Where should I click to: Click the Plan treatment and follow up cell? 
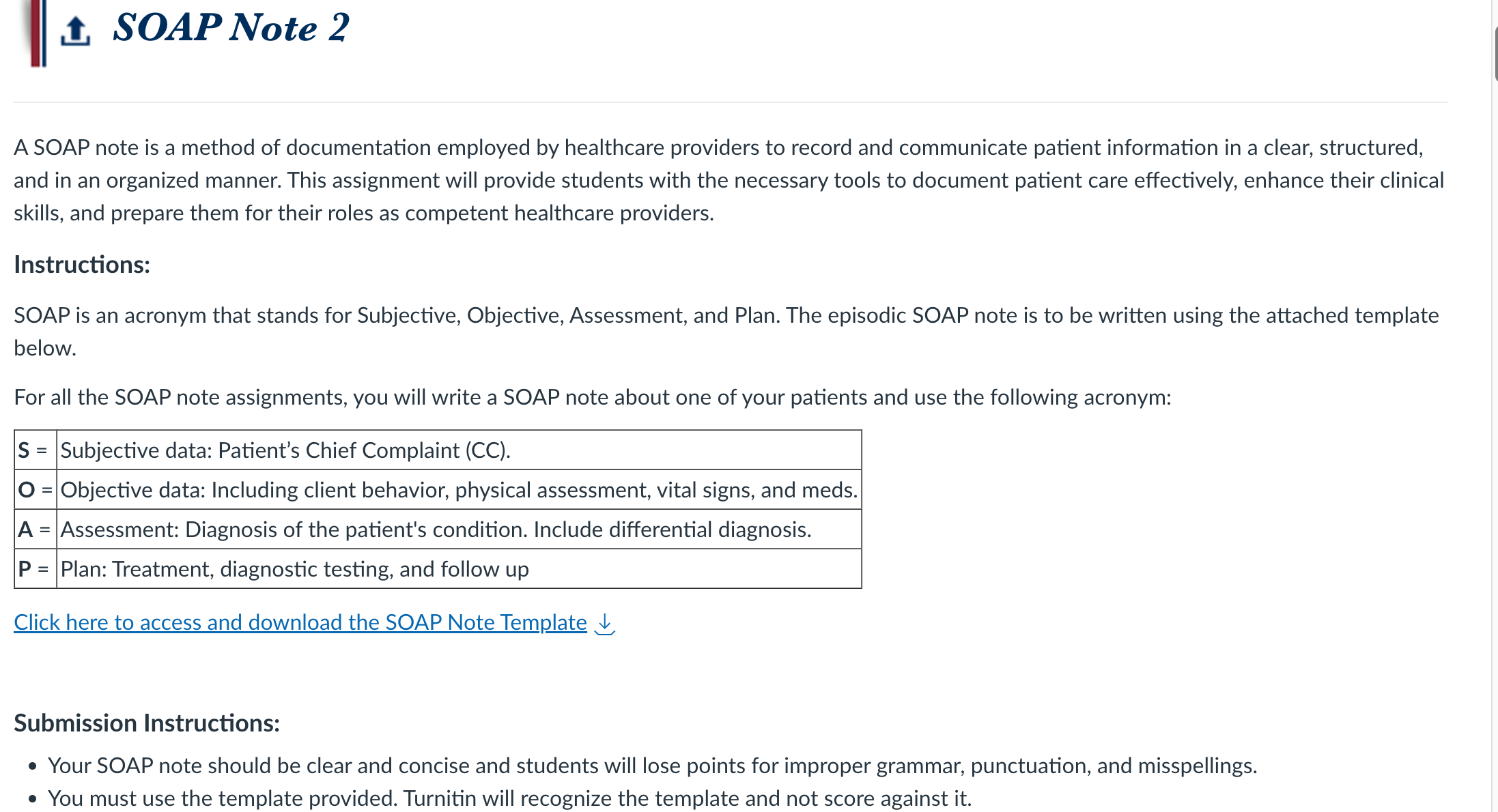[x=459, y=568]
